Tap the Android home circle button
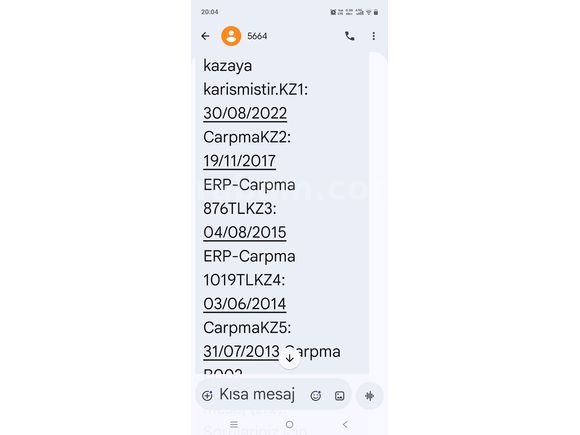The image size is (580, 435). [290, 424]
